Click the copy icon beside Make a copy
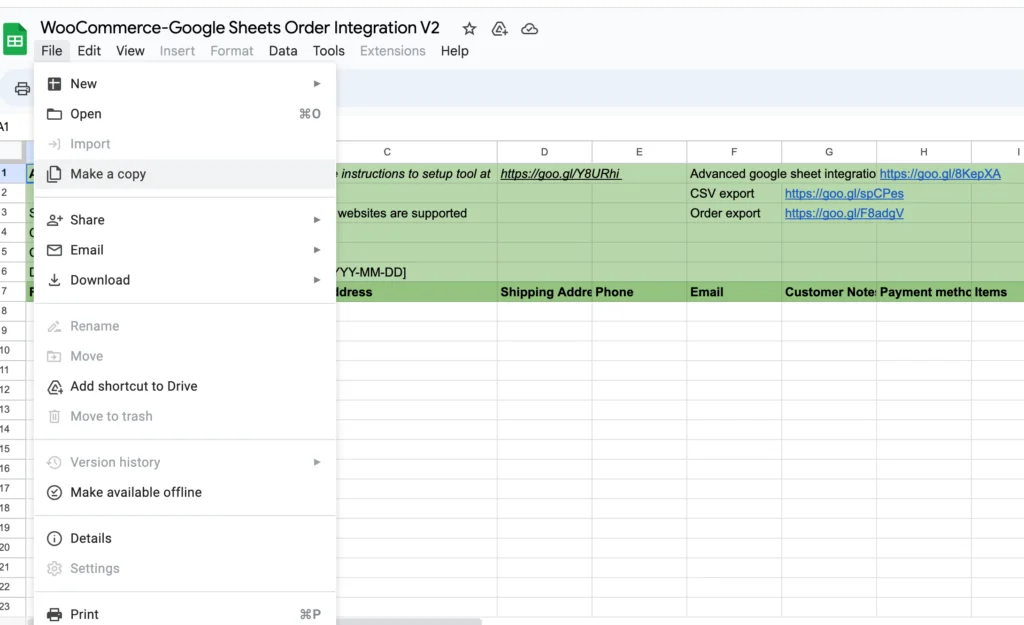 tap(54, 174)
